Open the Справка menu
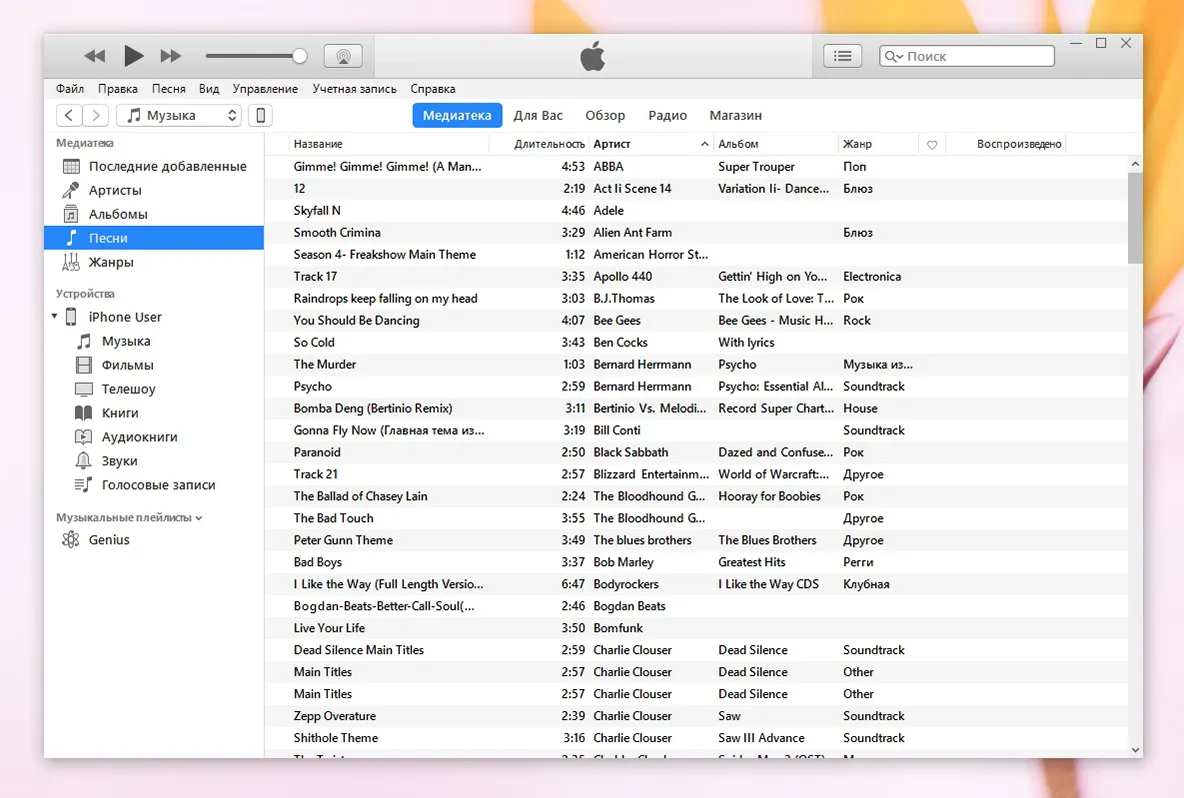This screenshot has height=798, width=1184. pos(433,88)
